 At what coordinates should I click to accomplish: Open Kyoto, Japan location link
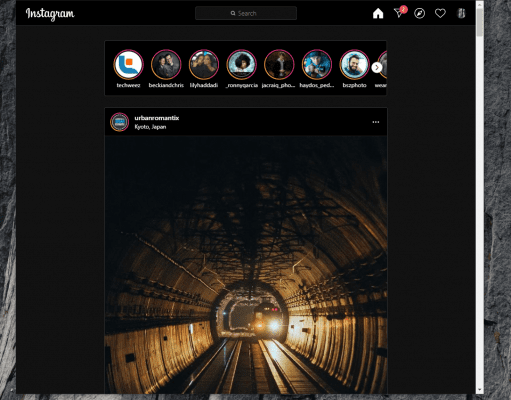click(x=150, y=127)
